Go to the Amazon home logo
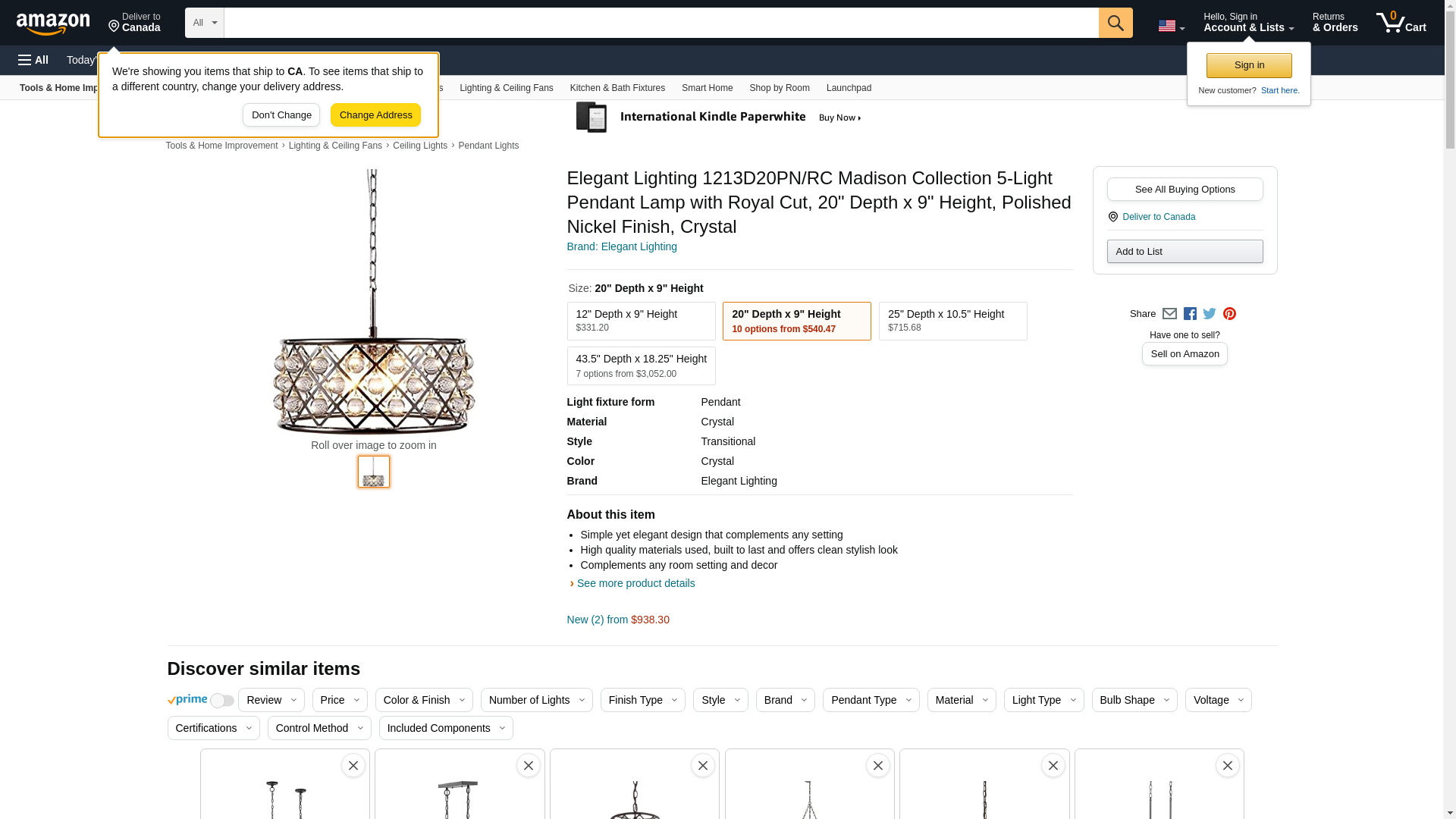1456x819 pixels. [x=53, y=24]
